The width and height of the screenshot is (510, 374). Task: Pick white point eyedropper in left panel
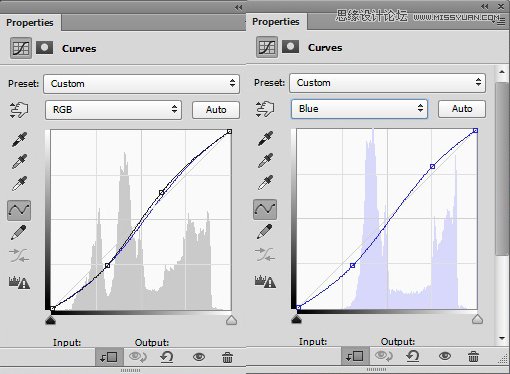point(19,183)
